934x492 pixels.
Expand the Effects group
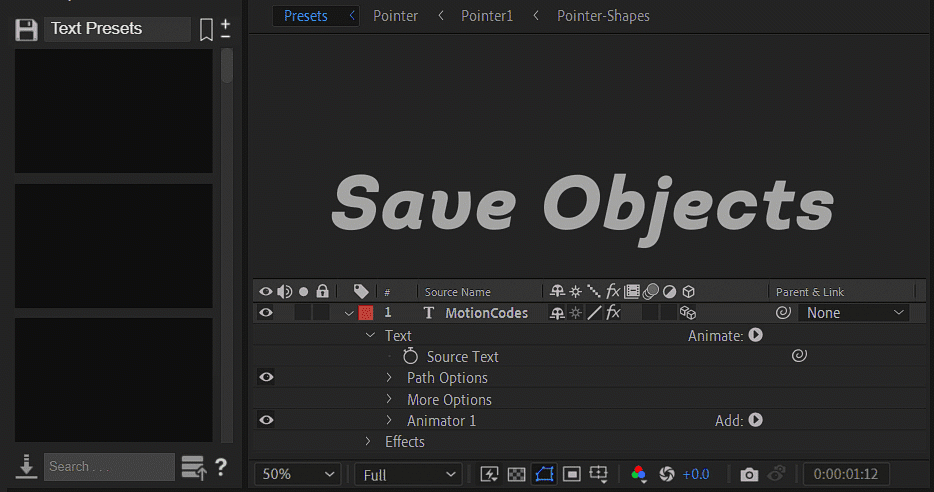(368, 441)
